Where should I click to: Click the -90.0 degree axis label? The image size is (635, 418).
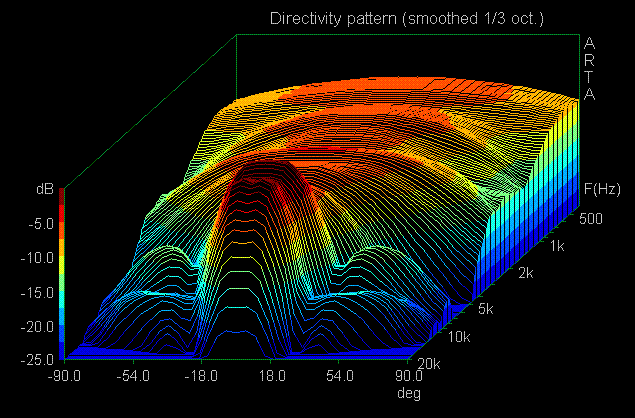pyautogui.click(x=65, y=376)
